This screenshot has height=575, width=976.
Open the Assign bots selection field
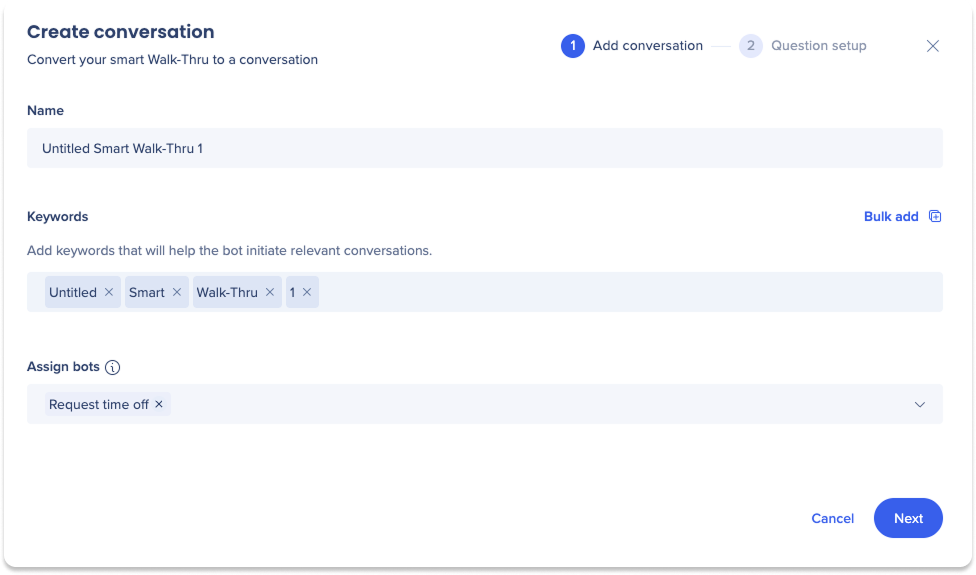484,404
